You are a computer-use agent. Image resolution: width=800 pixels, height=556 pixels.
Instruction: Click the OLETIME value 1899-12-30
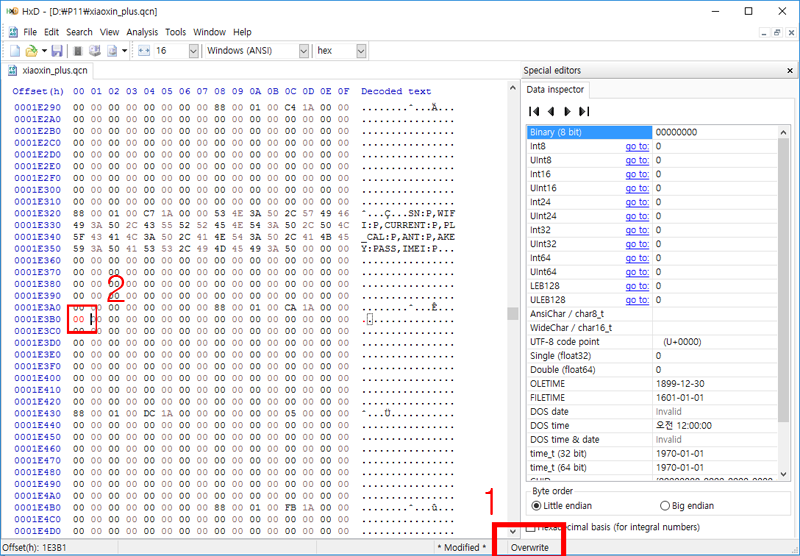click(680, 384)
